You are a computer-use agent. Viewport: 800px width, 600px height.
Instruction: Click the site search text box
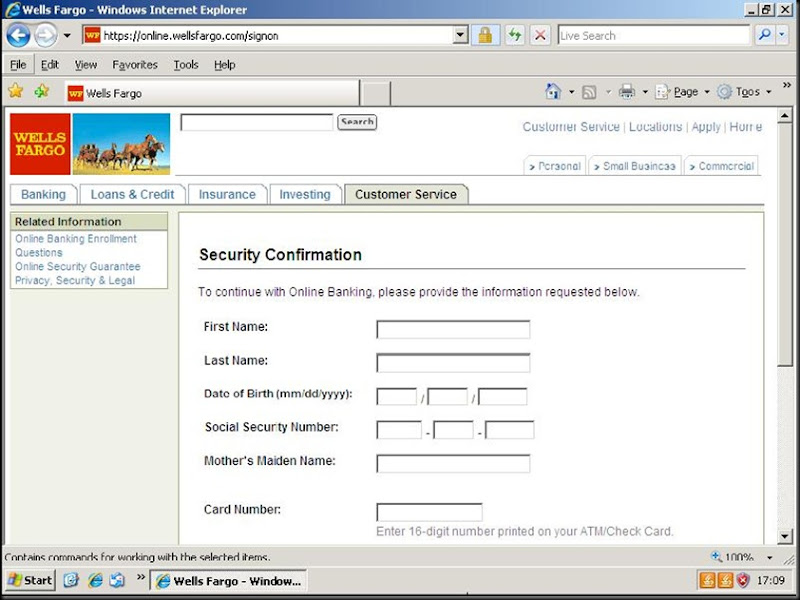point(257,122)
